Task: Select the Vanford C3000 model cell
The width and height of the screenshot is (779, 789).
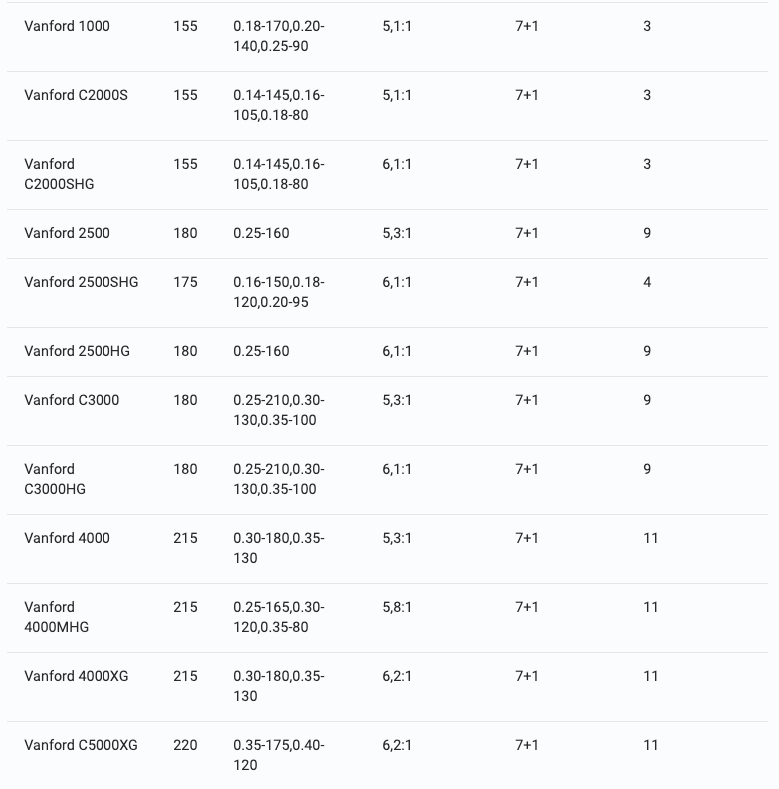Action: click(x=72, y=400)
